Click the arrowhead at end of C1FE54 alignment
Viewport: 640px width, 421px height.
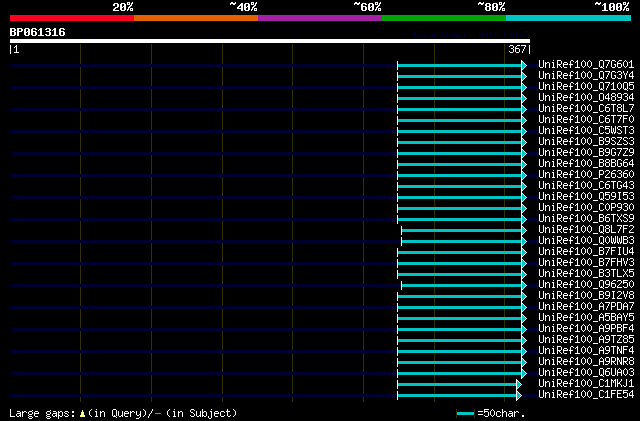pos(519,396)
